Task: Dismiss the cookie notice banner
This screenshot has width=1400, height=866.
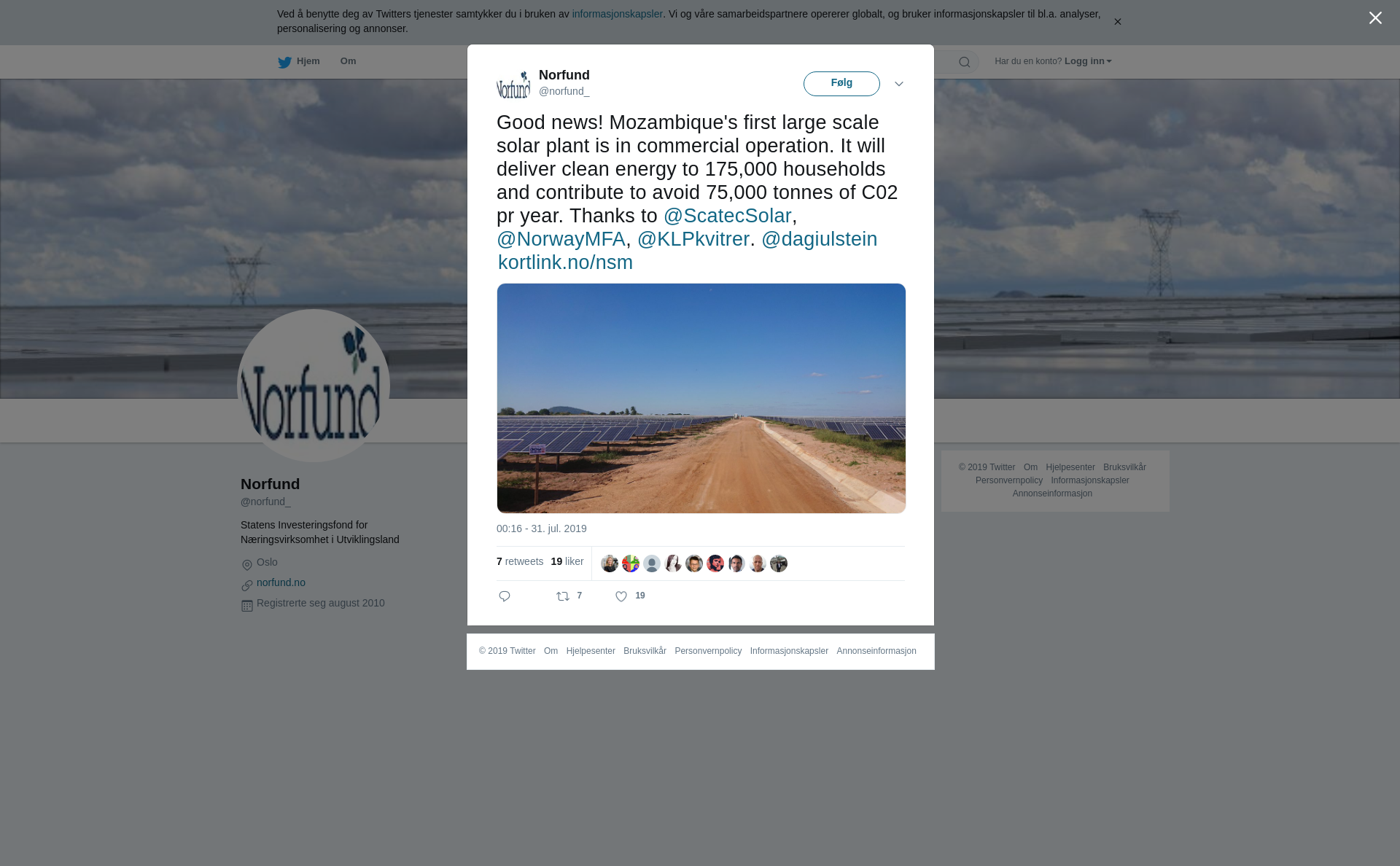Action: (x=1117, y=22)
